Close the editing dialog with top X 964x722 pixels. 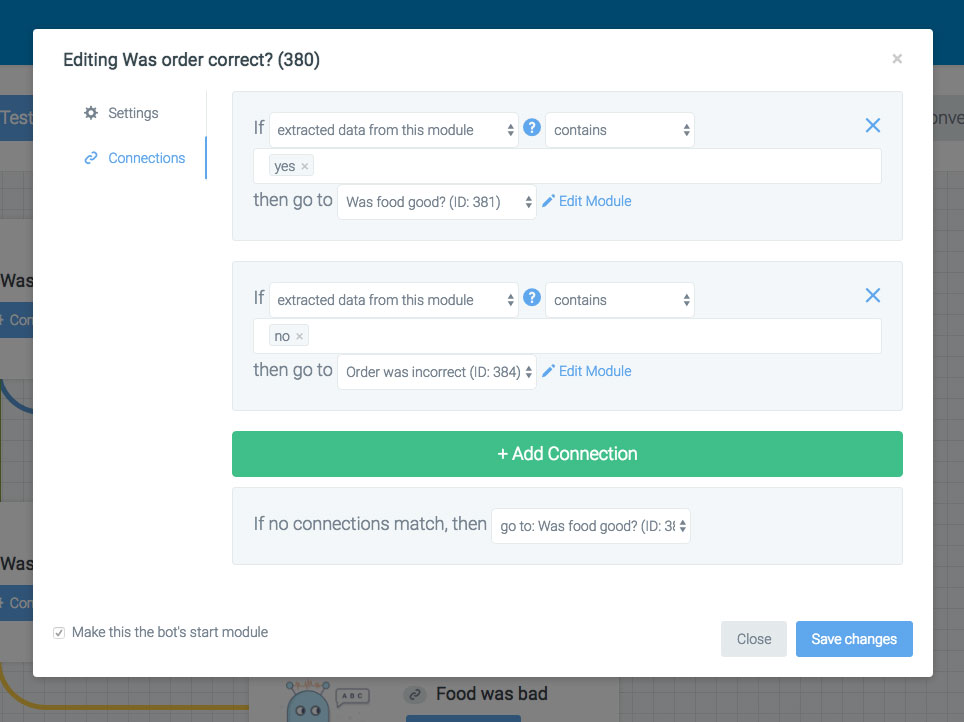897,59
